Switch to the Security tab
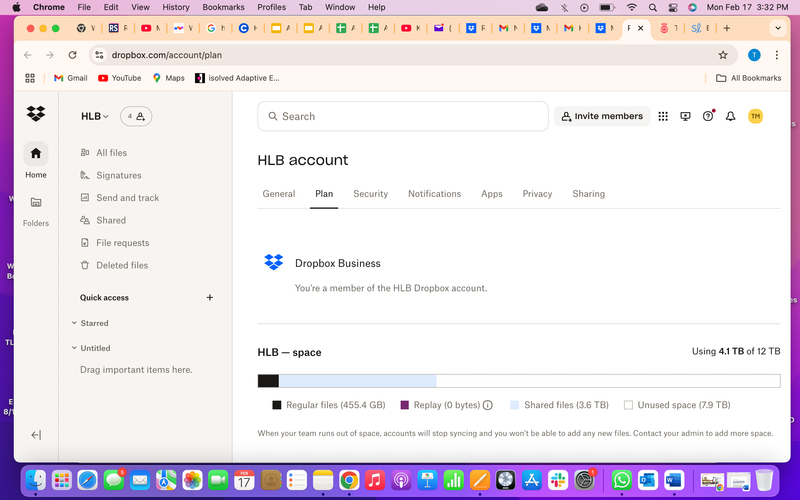 tap(370, 194)
